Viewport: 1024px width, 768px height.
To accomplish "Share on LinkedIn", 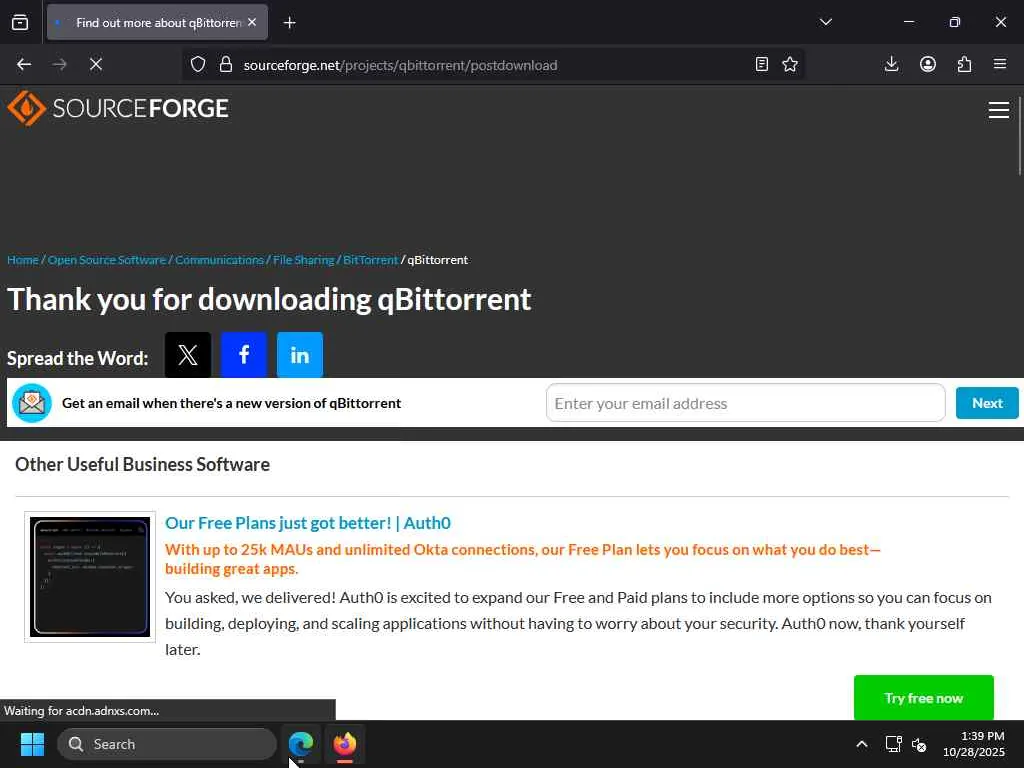I will (300, 355).
